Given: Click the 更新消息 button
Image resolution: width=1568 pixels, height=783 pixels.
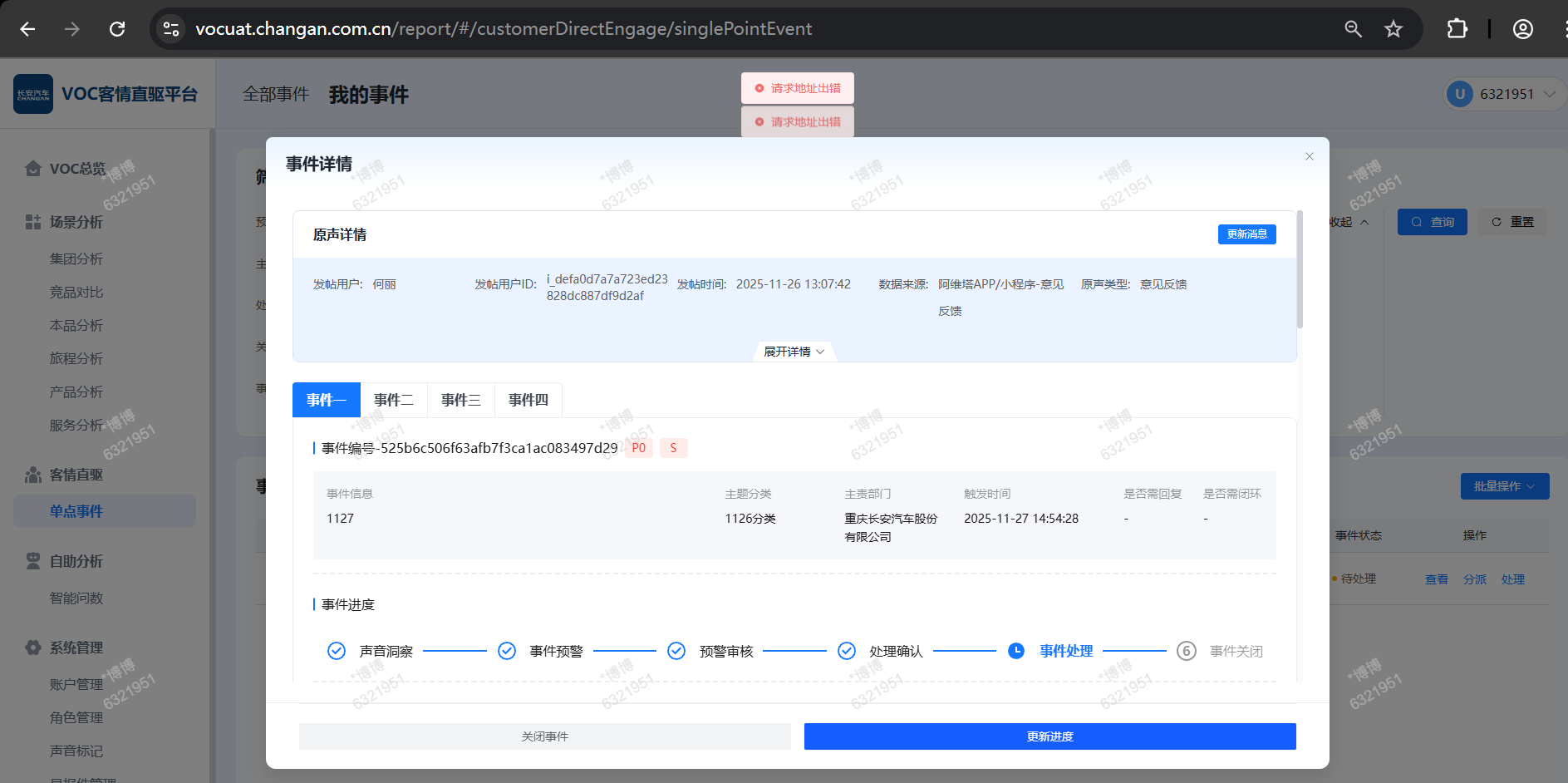Looking at the screenshot, I should click(x=1246, y=234).
